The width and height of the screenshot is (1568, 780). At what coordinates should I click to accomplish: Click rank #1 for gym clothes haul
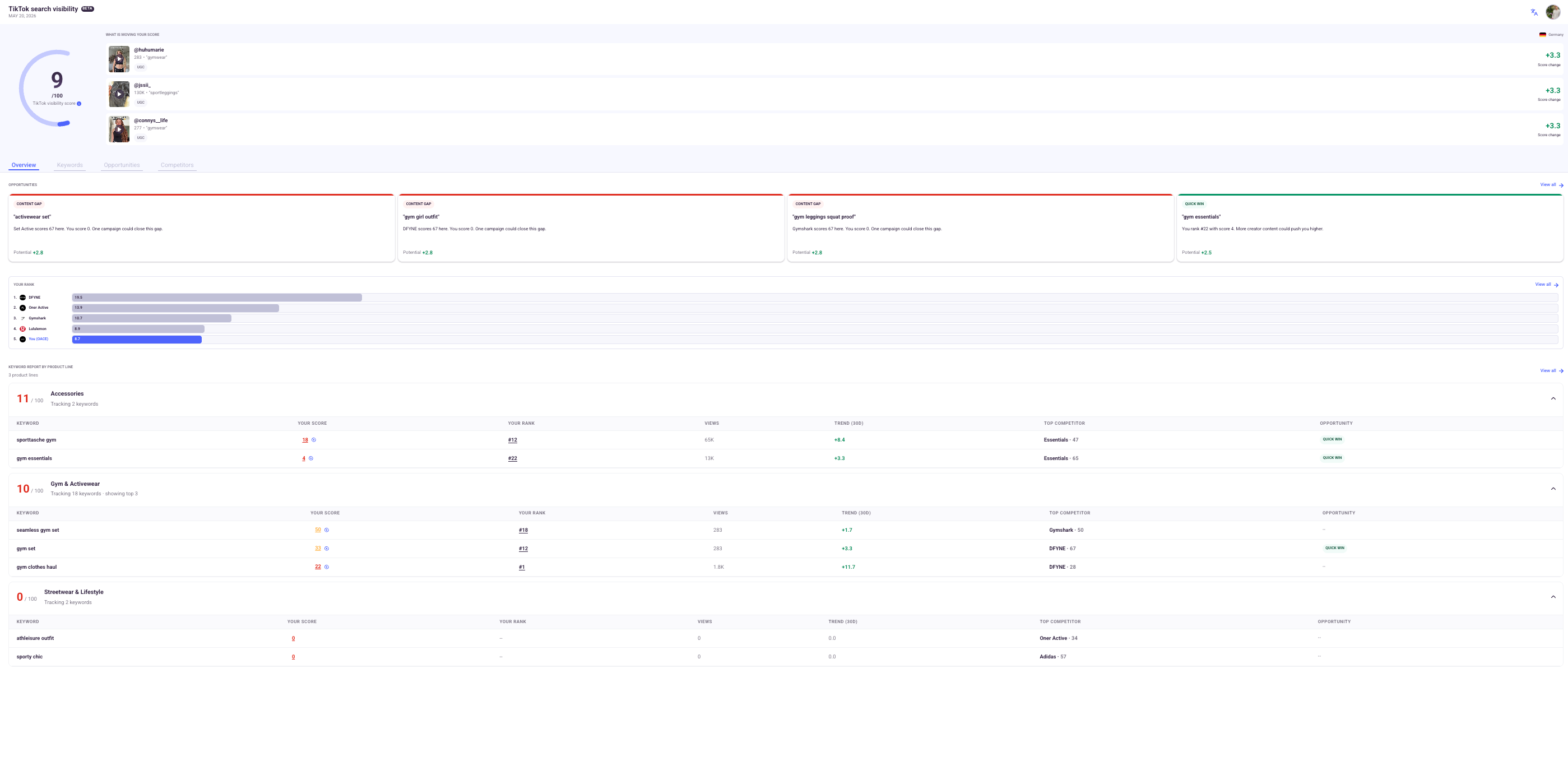[x=522, y=567]
